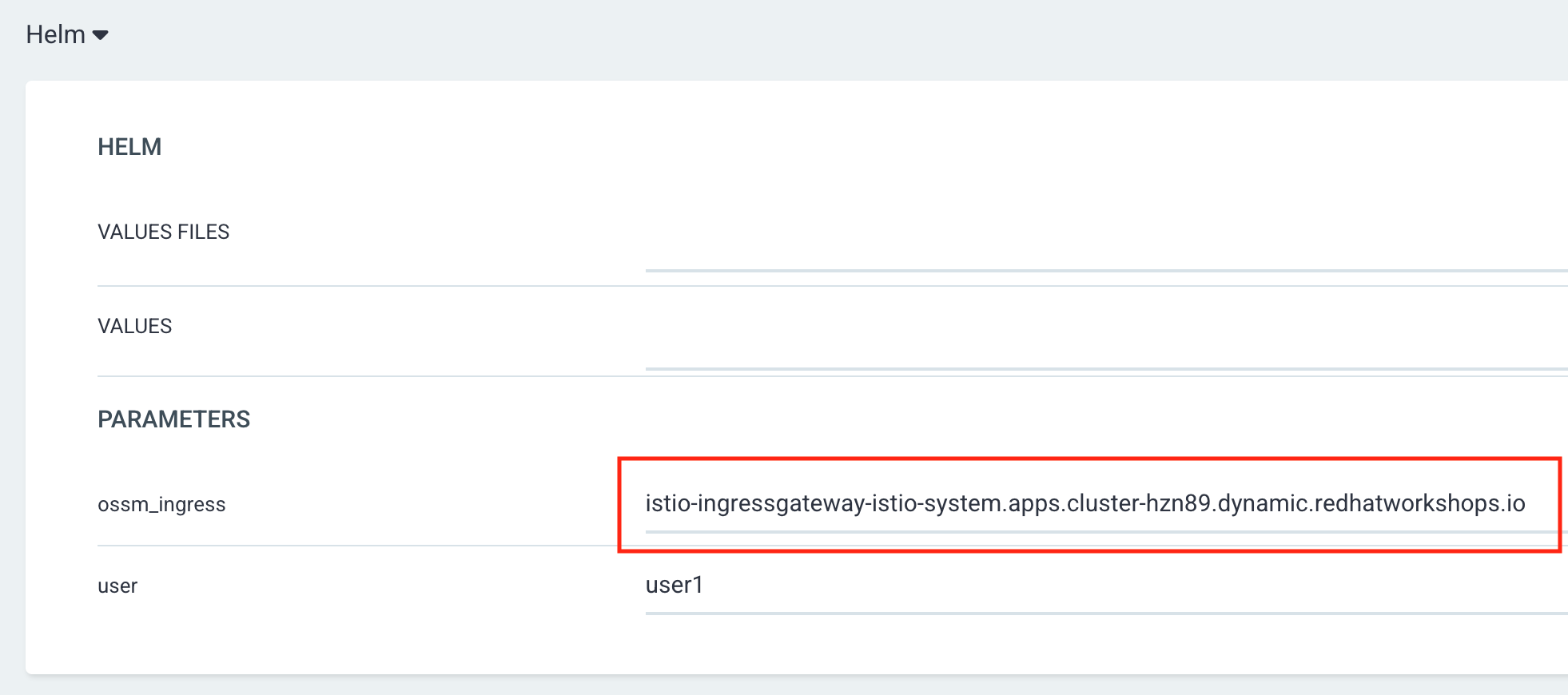The height and width of the screenshot is (695, 1568).
Task: Click the istio-ingressgateway hostname text
Action: [1085, 503]
